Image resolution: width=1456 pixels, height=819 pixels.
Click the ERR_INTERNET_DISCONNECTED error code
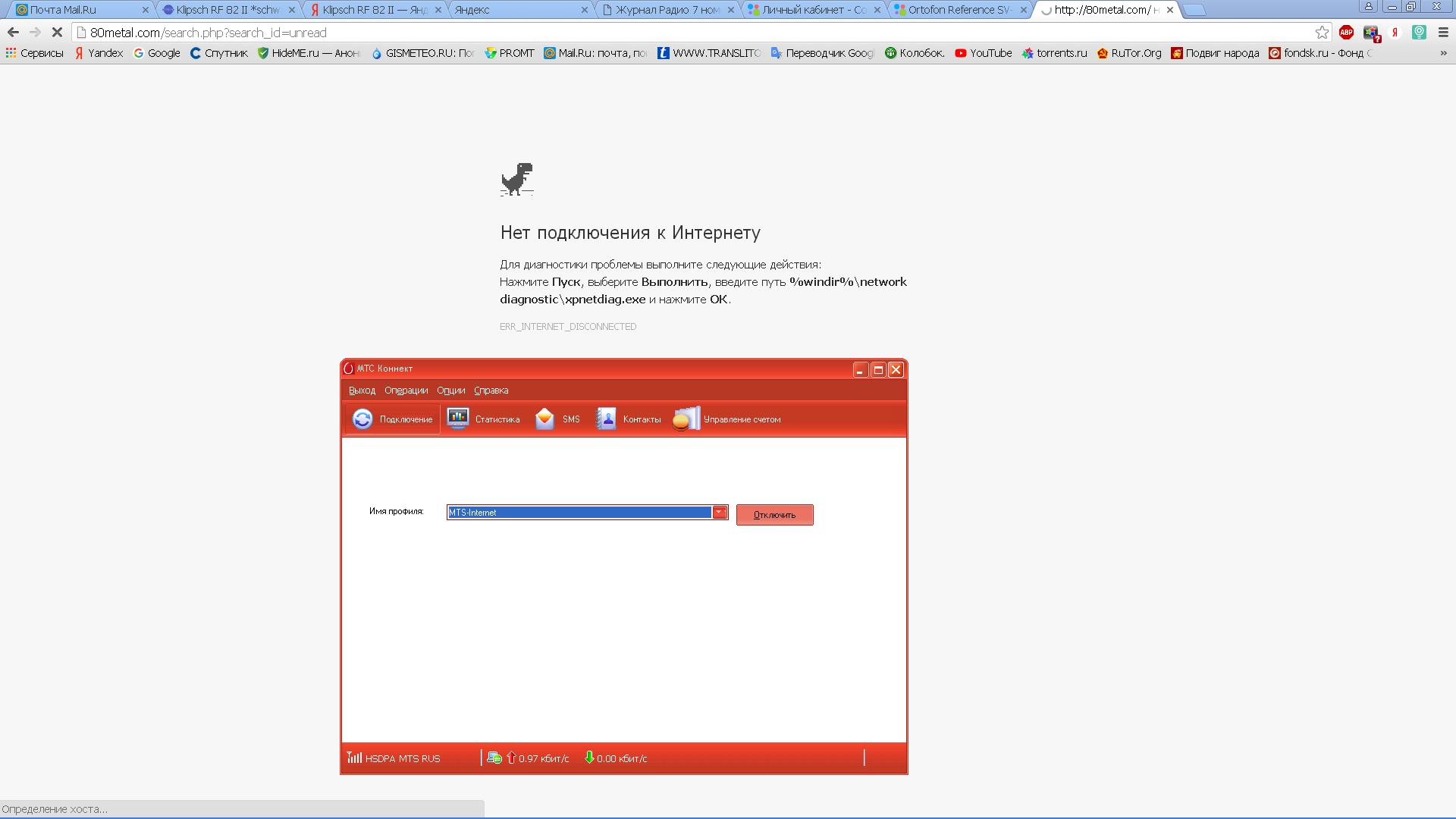pyautogui.click(x=568, y=326)
